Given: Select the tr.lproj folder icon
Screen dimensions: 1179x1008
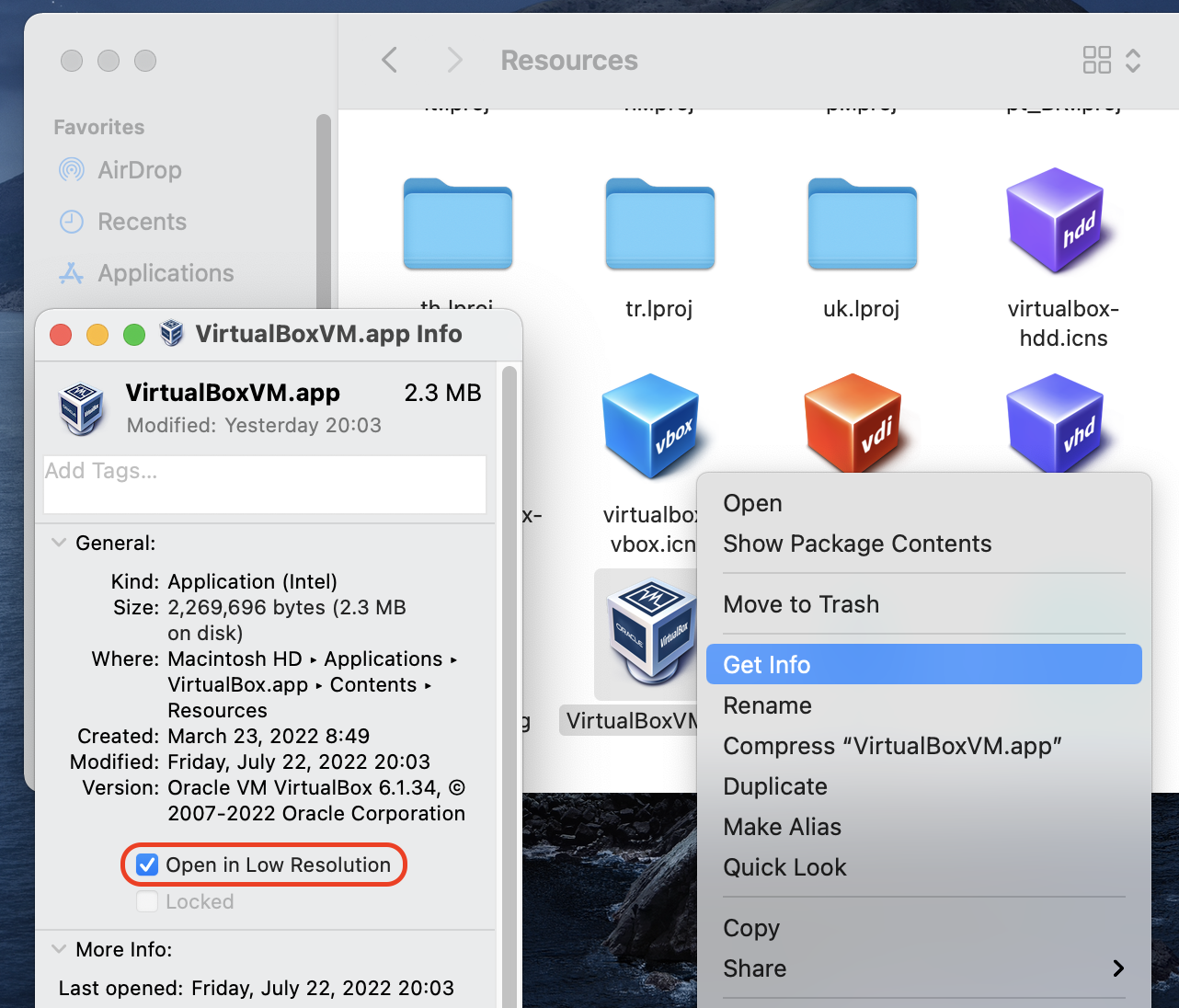Looking at the screenshot, I should [659, 223].
